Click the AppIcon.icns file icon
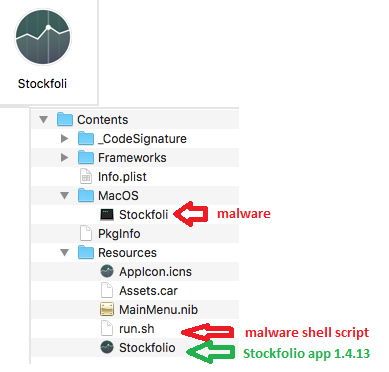Screen dimensions: 389x372 [107, 271]
